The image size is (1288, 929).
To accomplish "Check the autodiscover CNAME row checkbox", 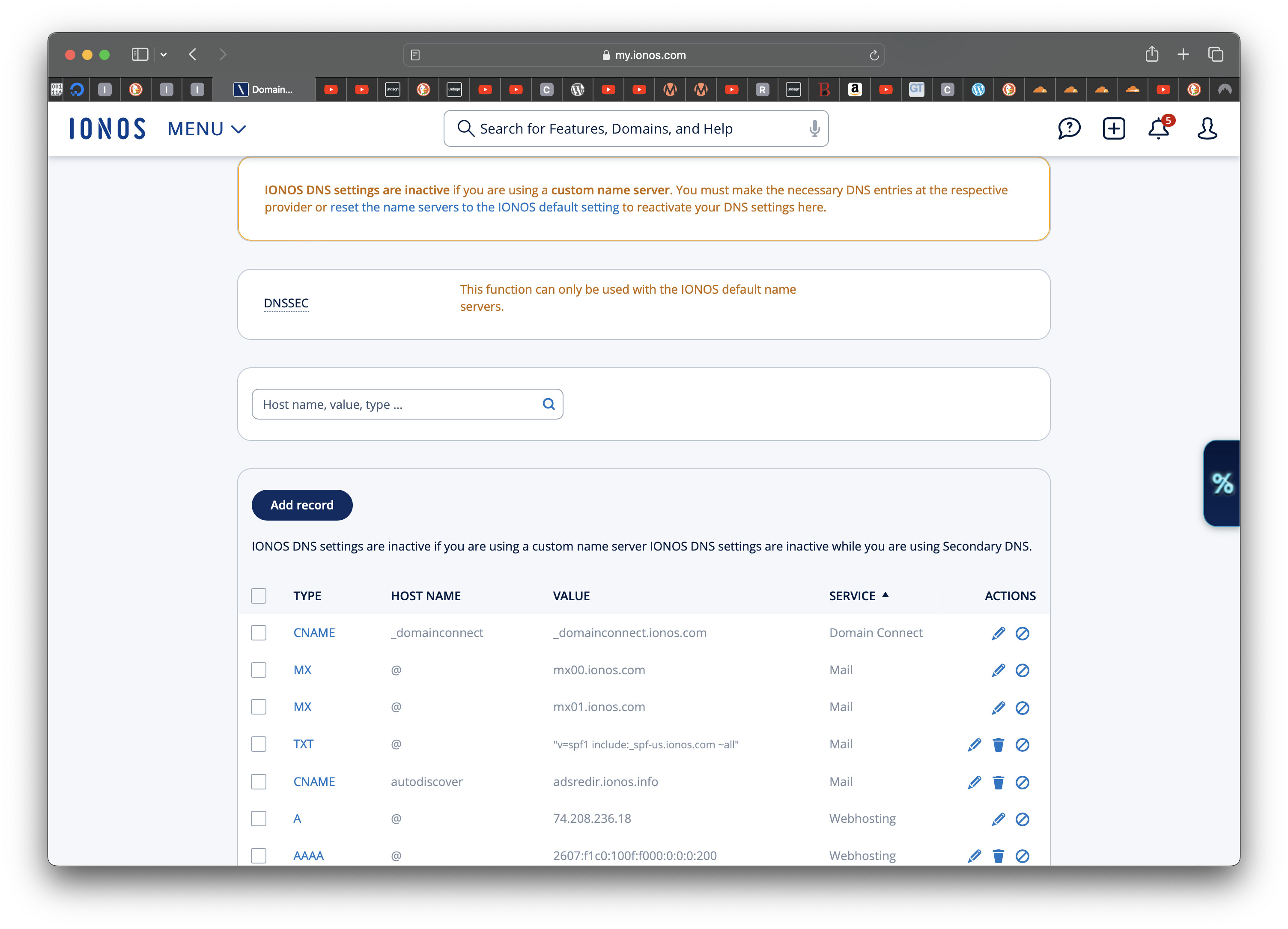I will pyautogui.click(x=258, y=781).
